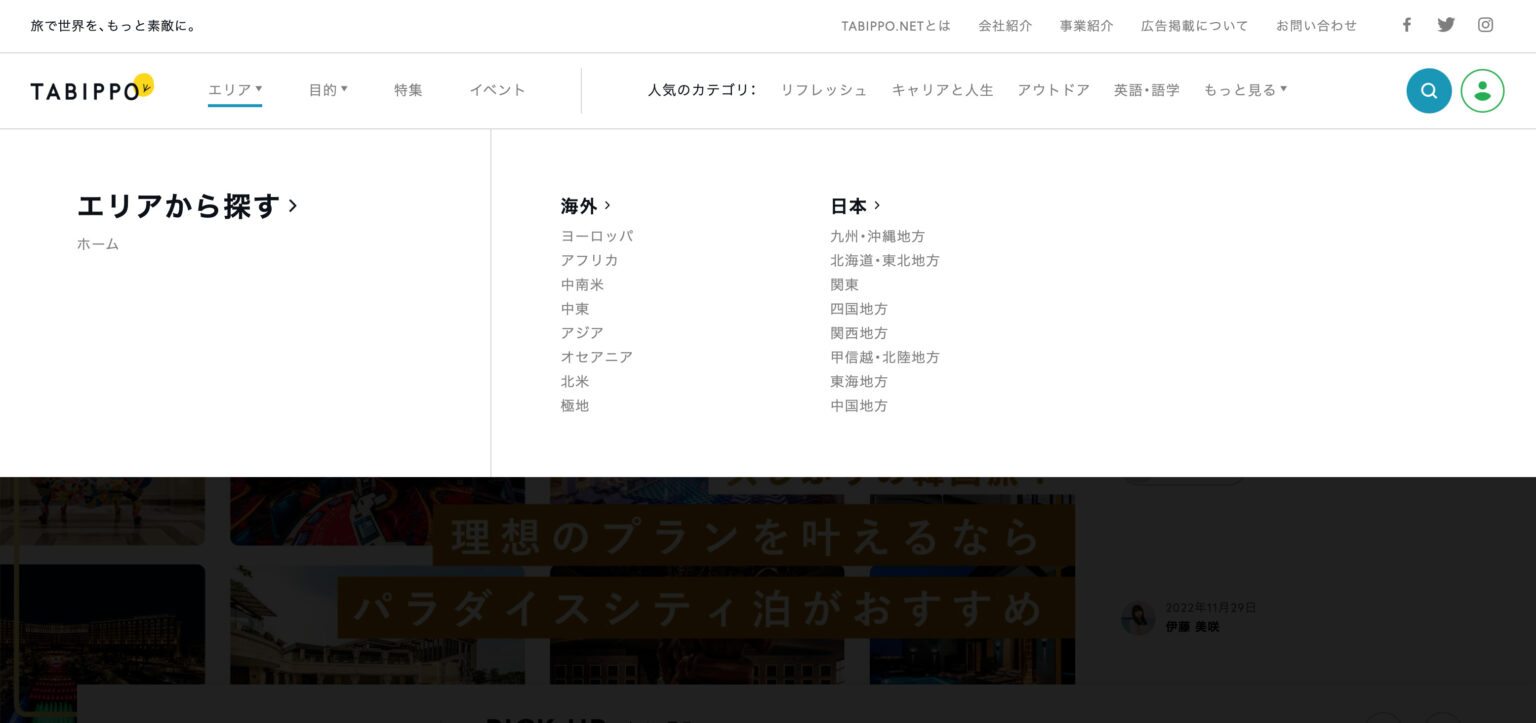Click the TABIPPO logo

tap(88, 90)
